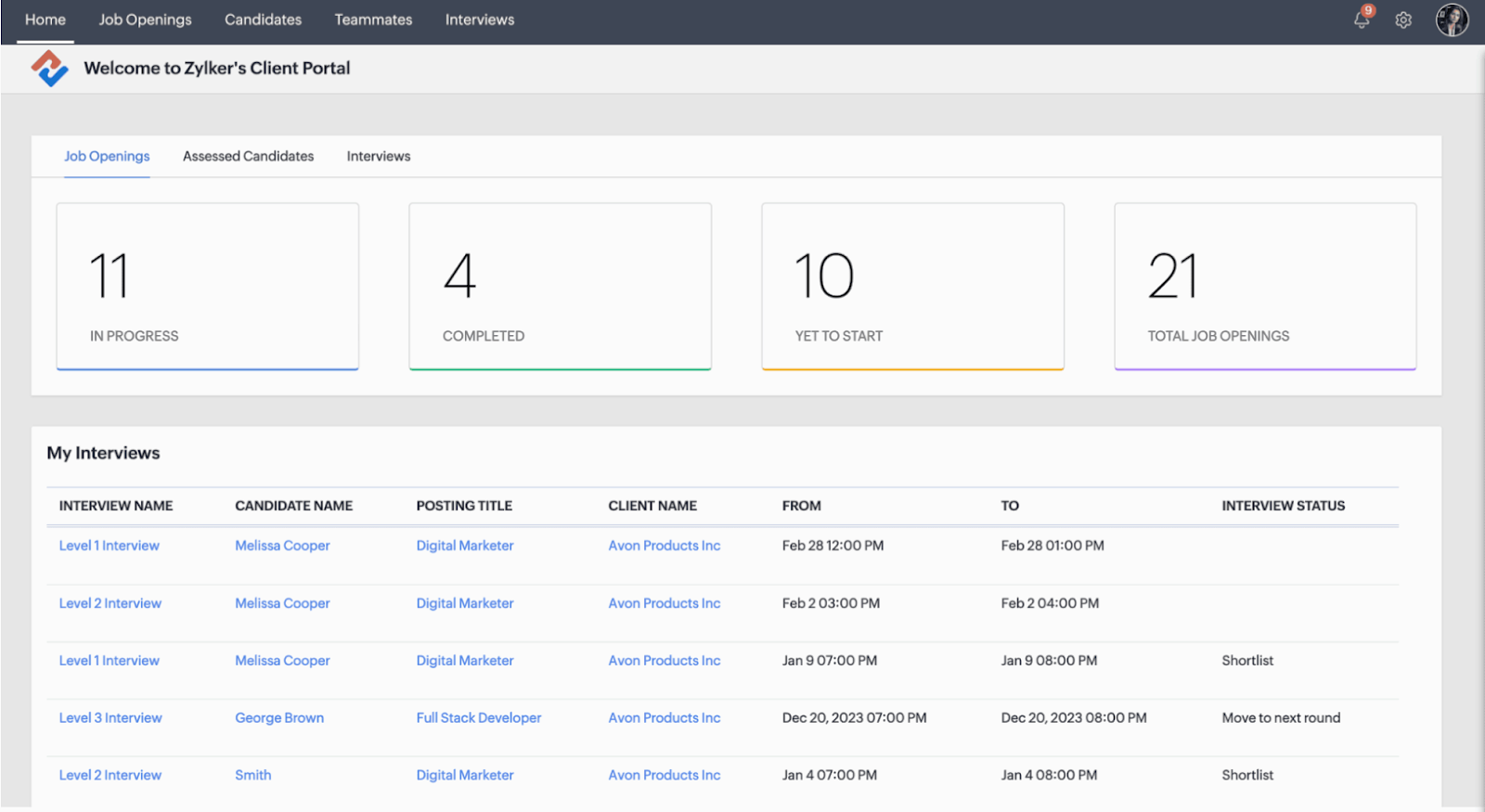The image size is (1485, 812).
Task: Open the Total Job Openings card
Action: (x=1265, y=286)
